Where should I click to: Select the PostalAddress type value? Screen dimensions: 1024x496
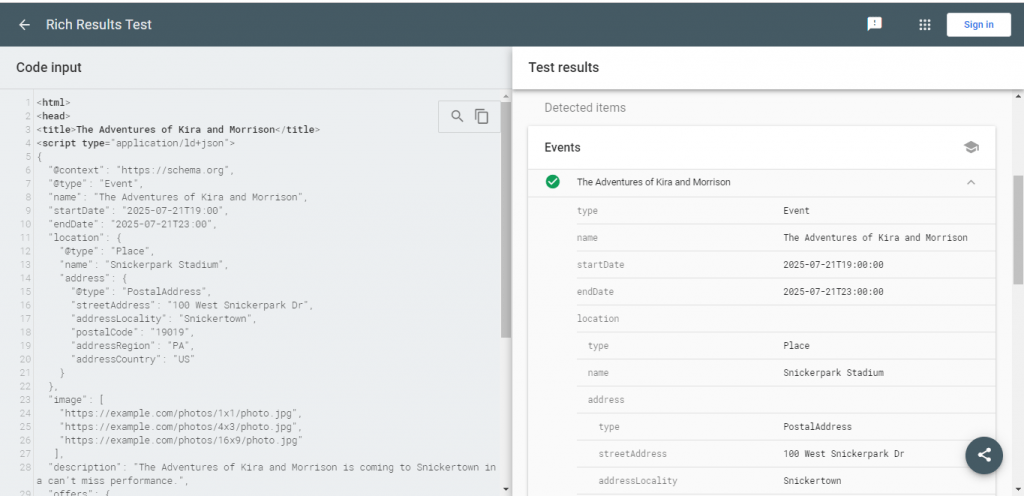click(x=818, y=427)
